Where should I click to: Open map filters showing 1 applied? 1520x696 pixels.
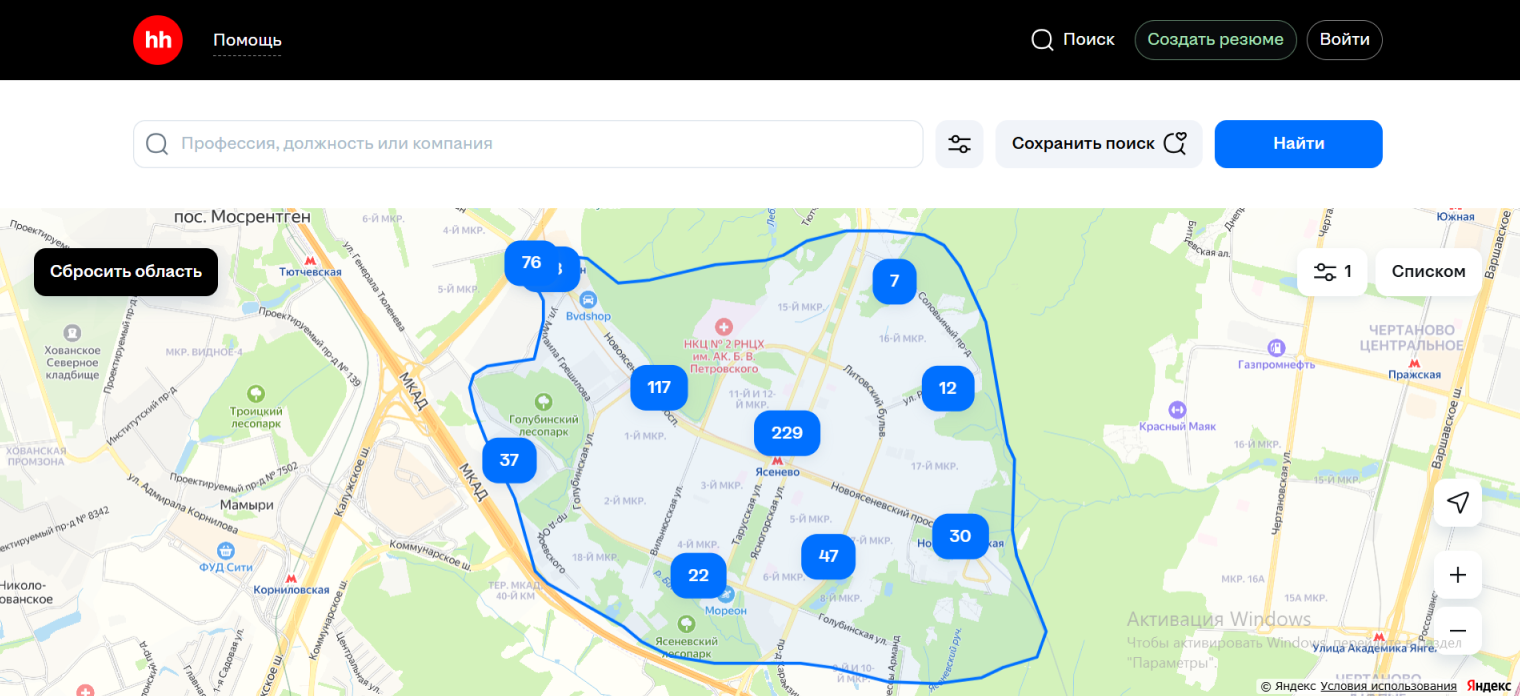(1332, 272)
